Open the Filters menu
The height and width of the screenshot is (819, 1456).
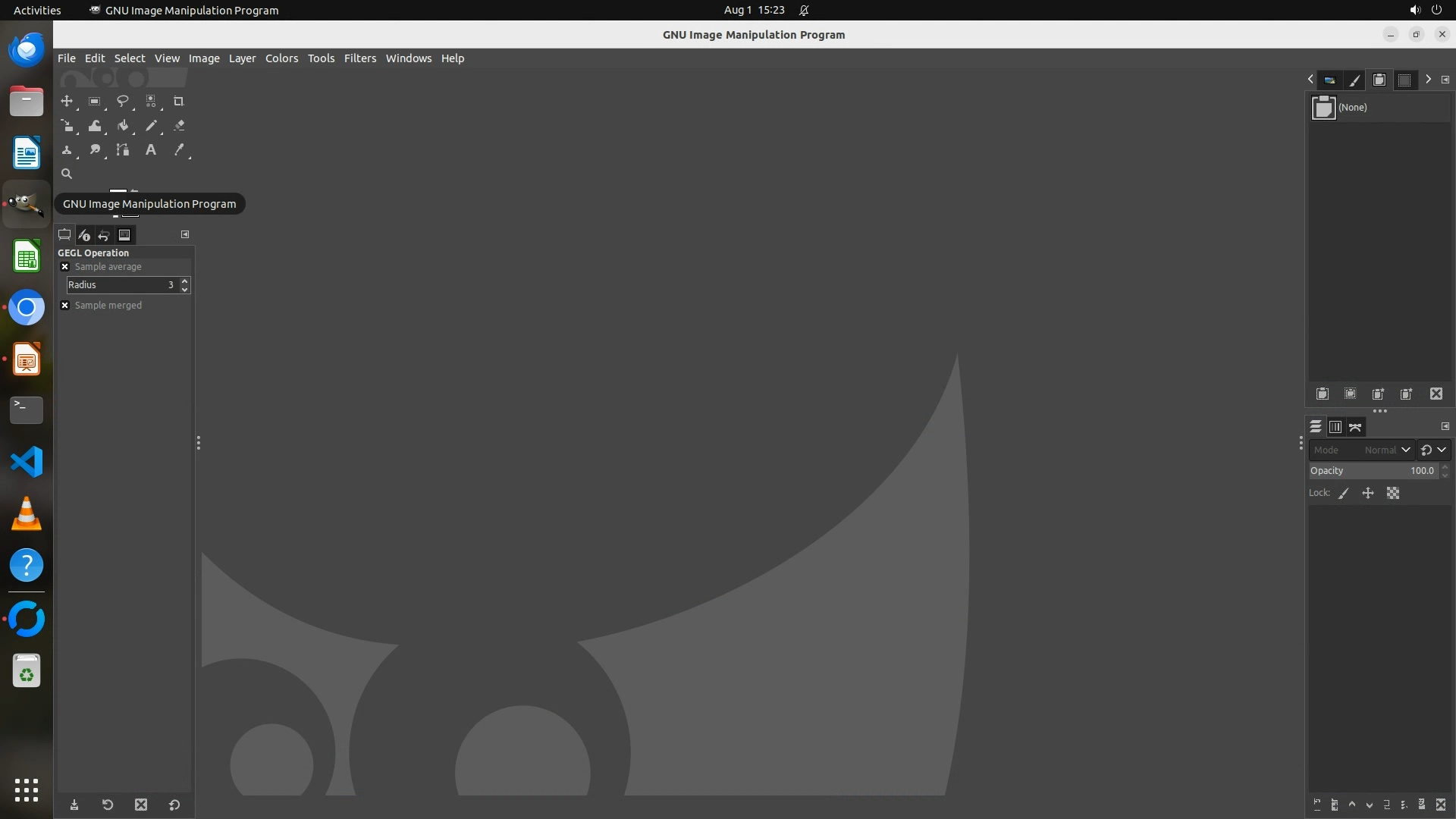tap(359, 58)
